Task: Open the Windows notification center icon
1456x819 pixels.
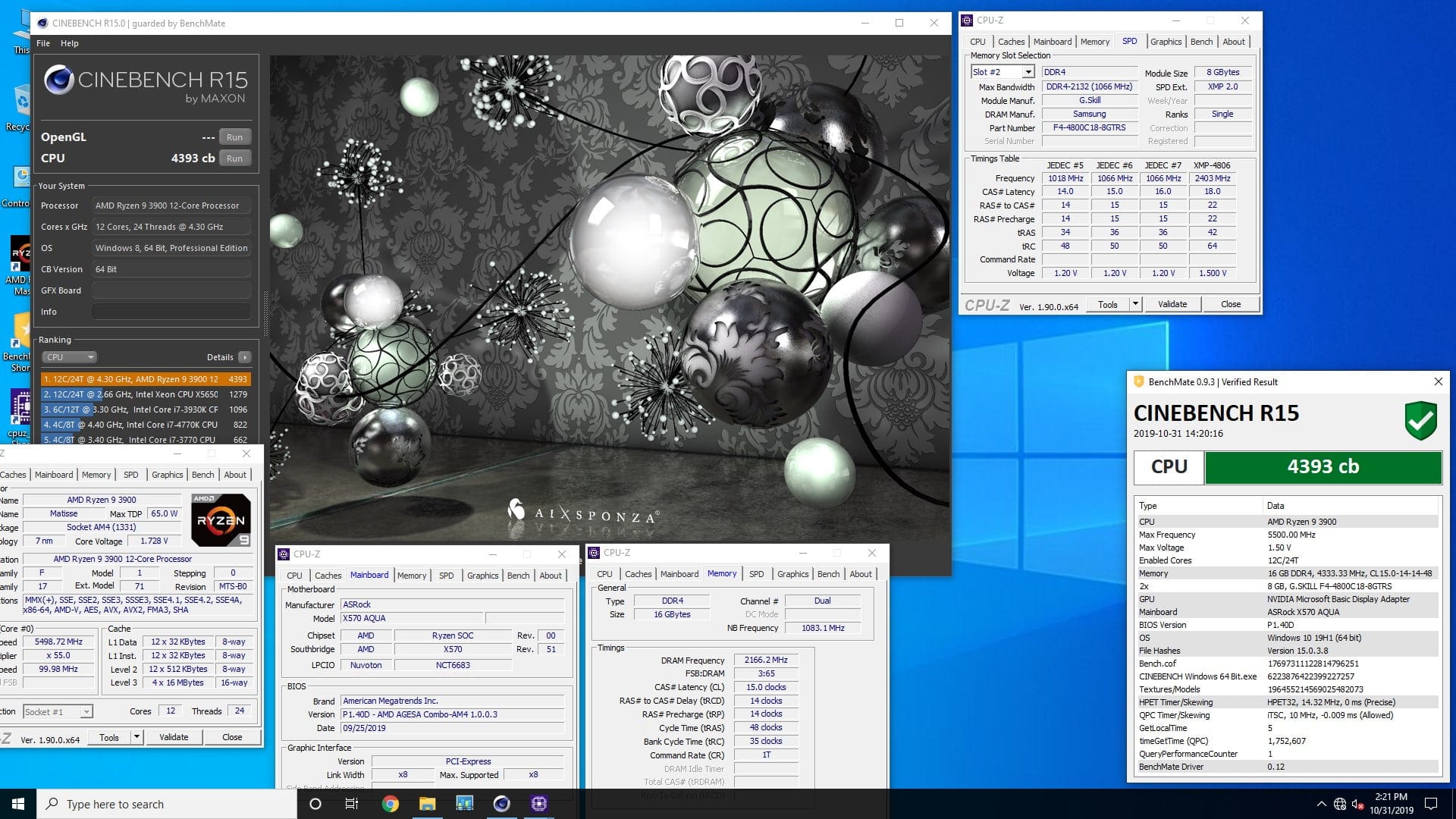Action: pyautogui.click(x=1431, y=804)
